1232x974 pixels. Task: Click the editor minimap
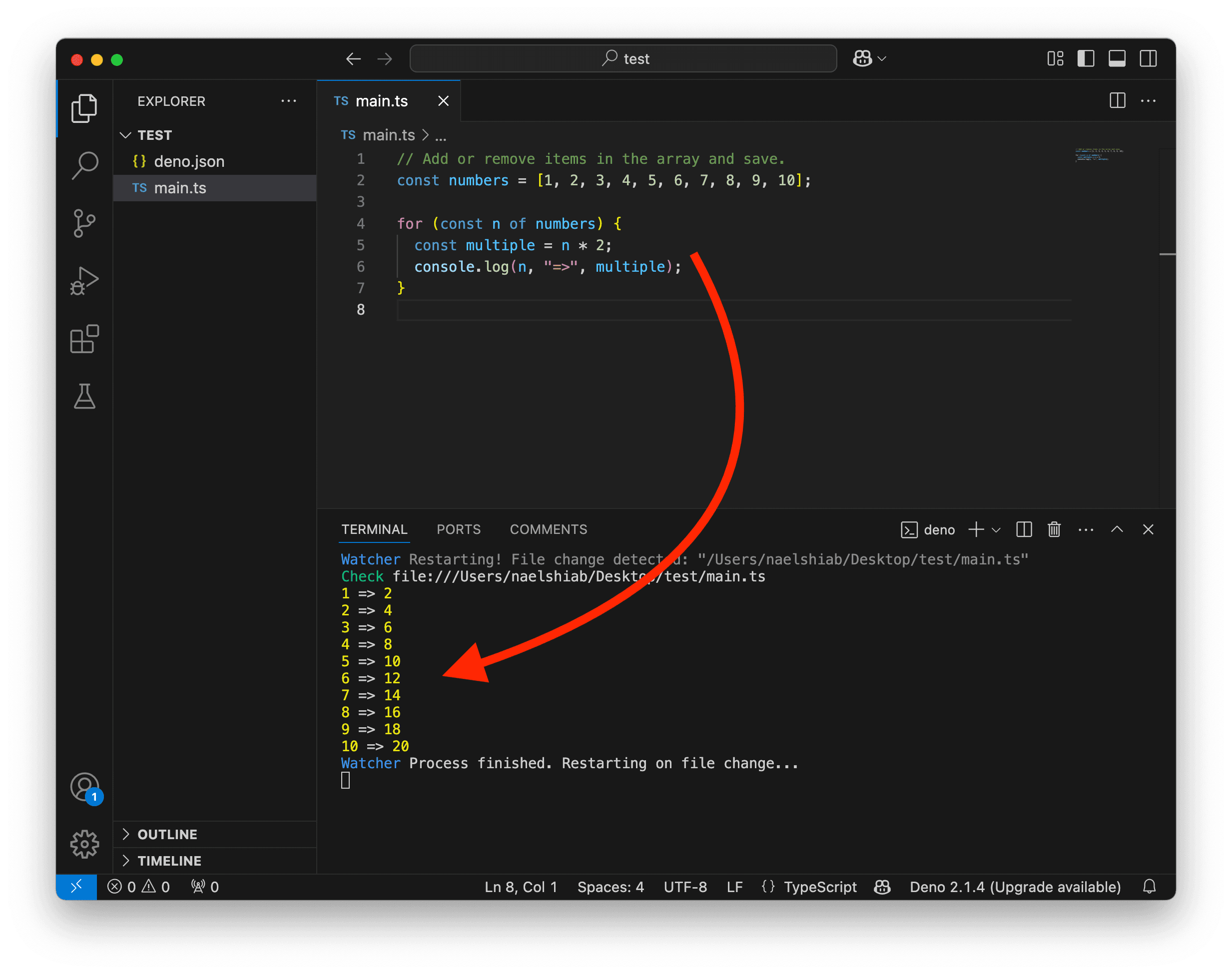click(x=1099, y=155)
